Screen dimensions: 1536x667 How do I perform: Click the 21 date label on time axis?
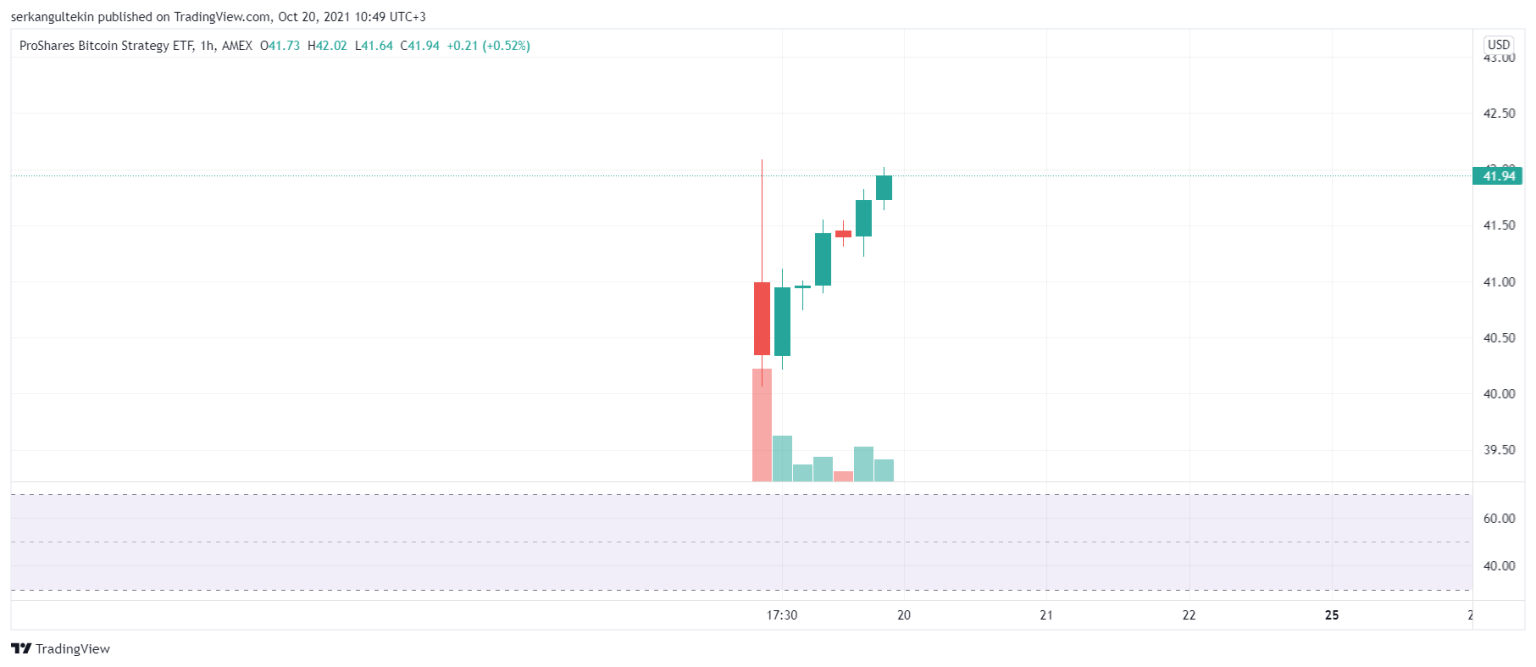1047,615
